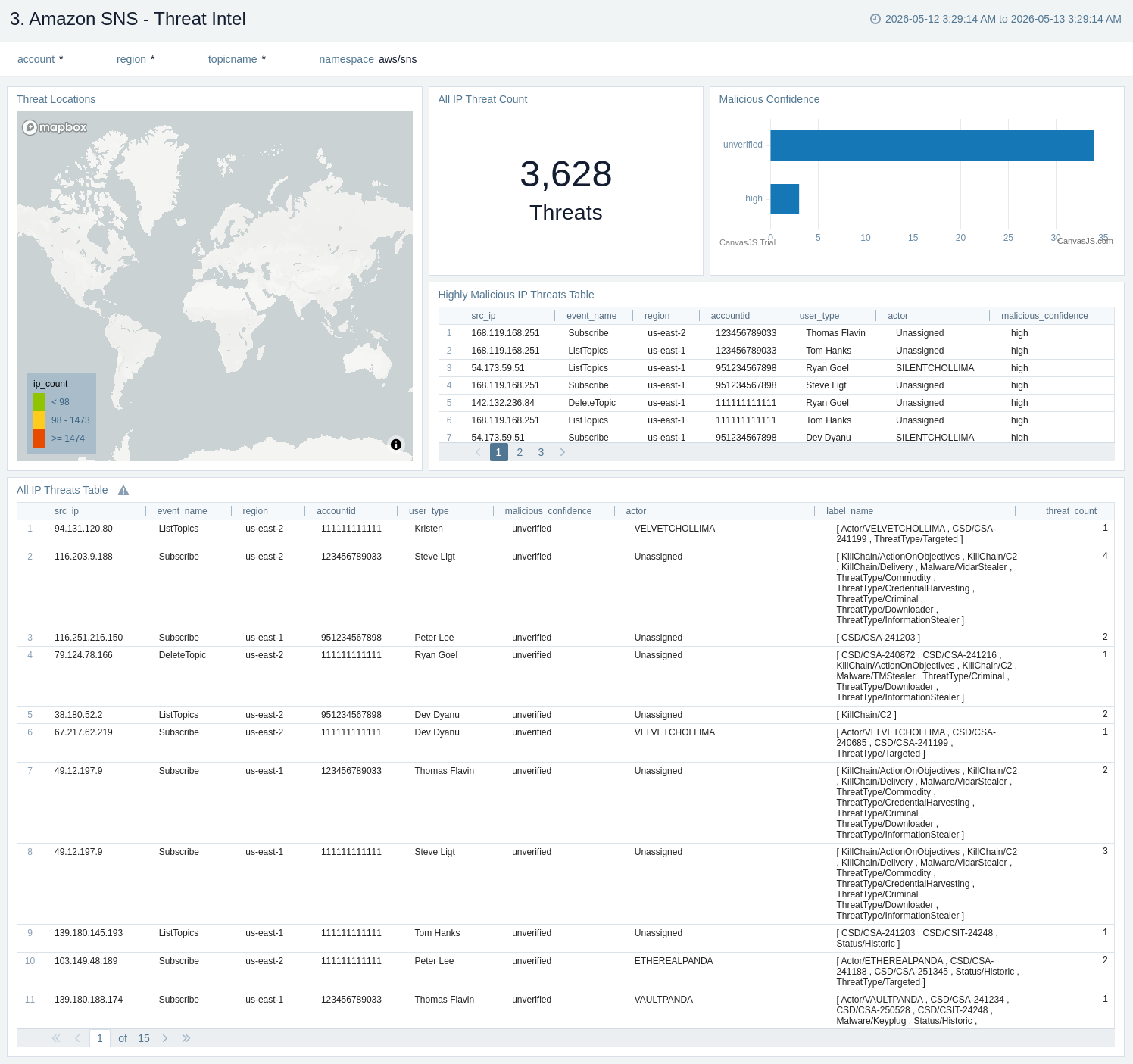The height and width of the screenshot is (1064, 1133).
Task: Click VAULTPANDA actor cell
Action: (x=663, y=1000)
